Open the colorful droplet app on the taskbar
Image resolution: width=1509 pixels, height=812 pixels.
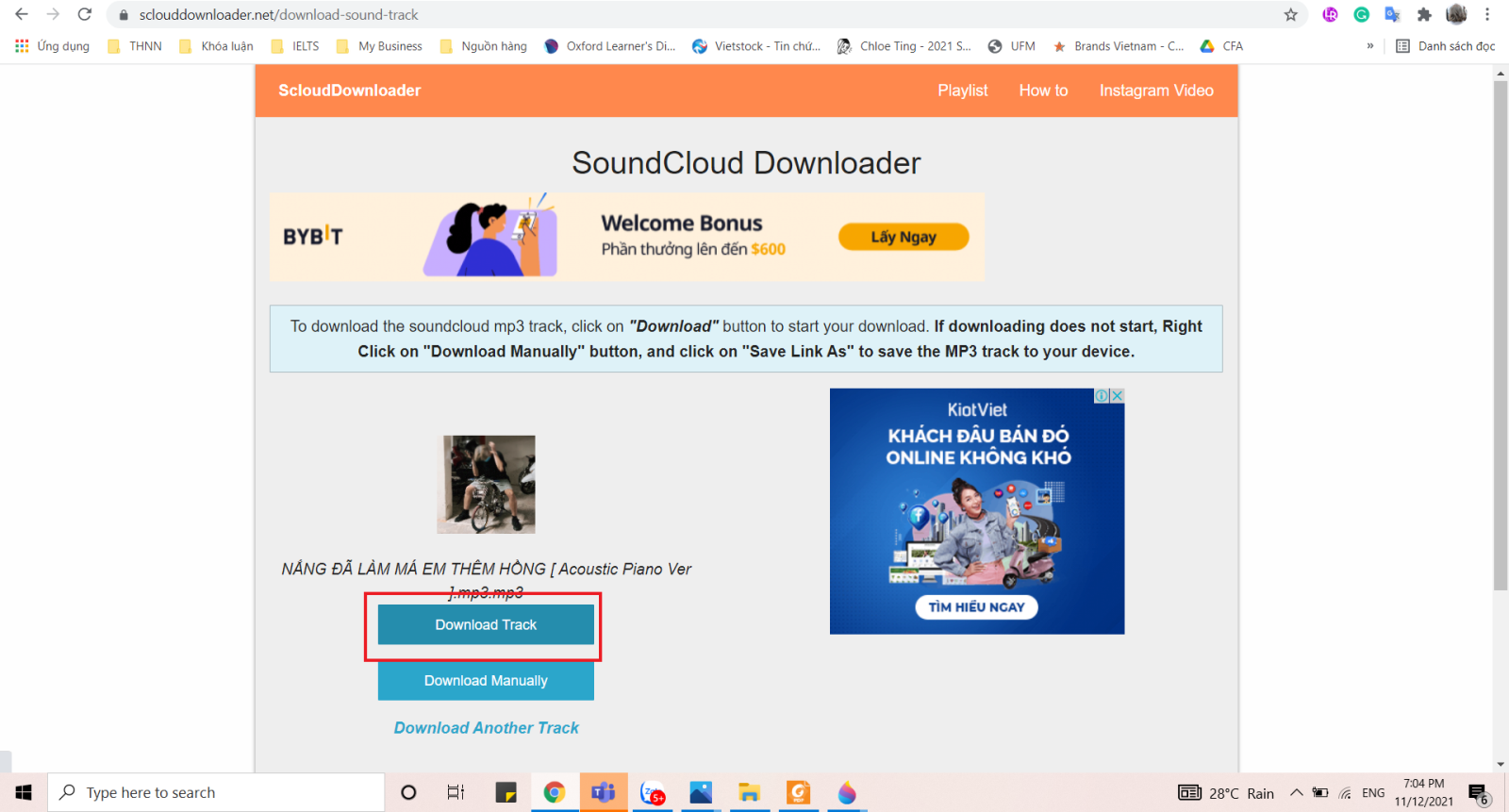click(847, 793)
